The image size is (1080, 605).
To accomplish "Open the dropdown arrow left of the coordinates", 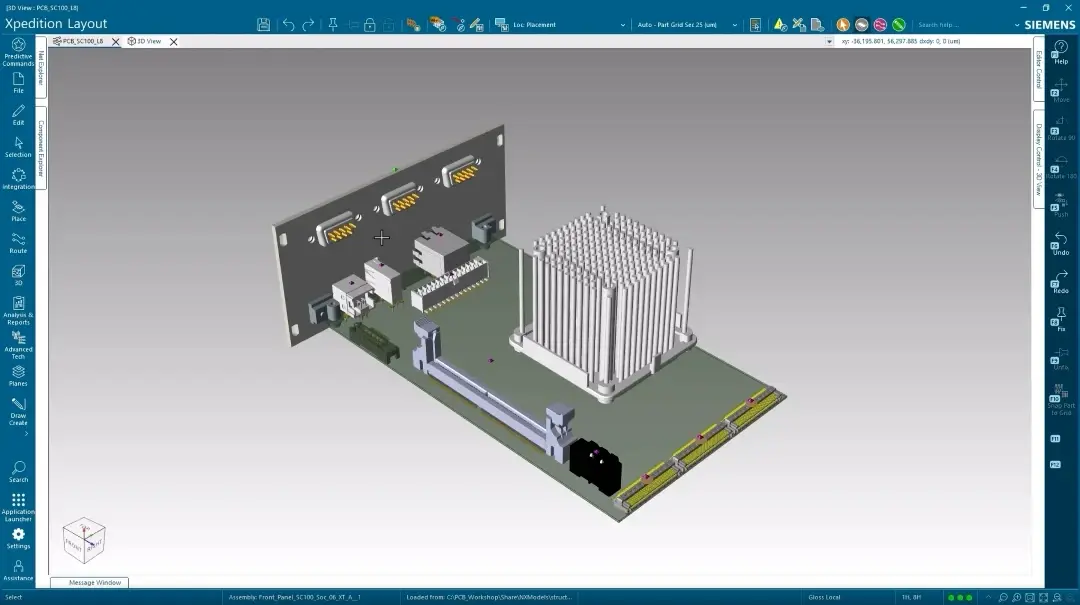I will pyautogui.click(x=829, y=41).
